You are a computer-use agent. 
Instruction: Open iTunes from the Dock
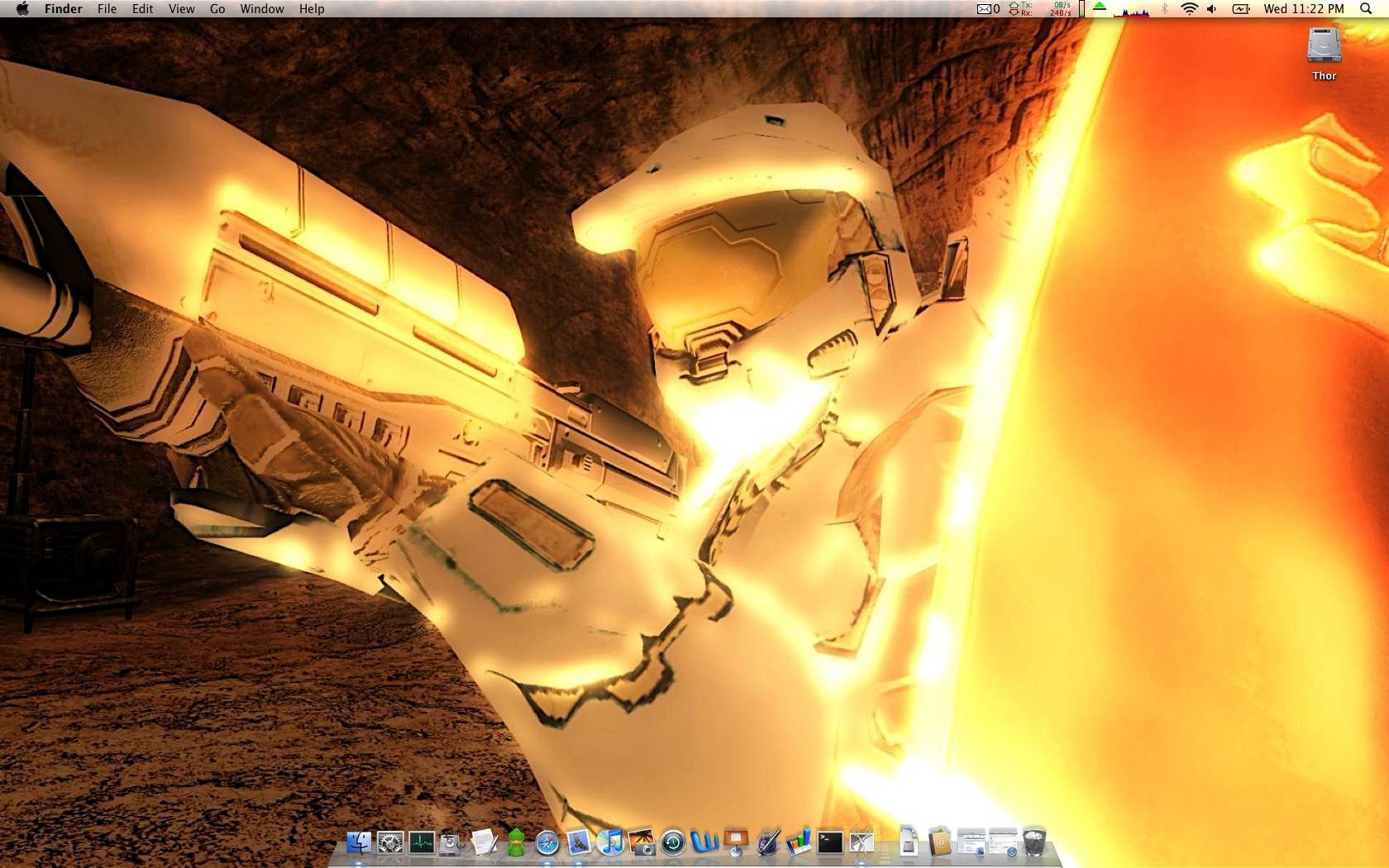pyautogui.click(x=610, y=842)
